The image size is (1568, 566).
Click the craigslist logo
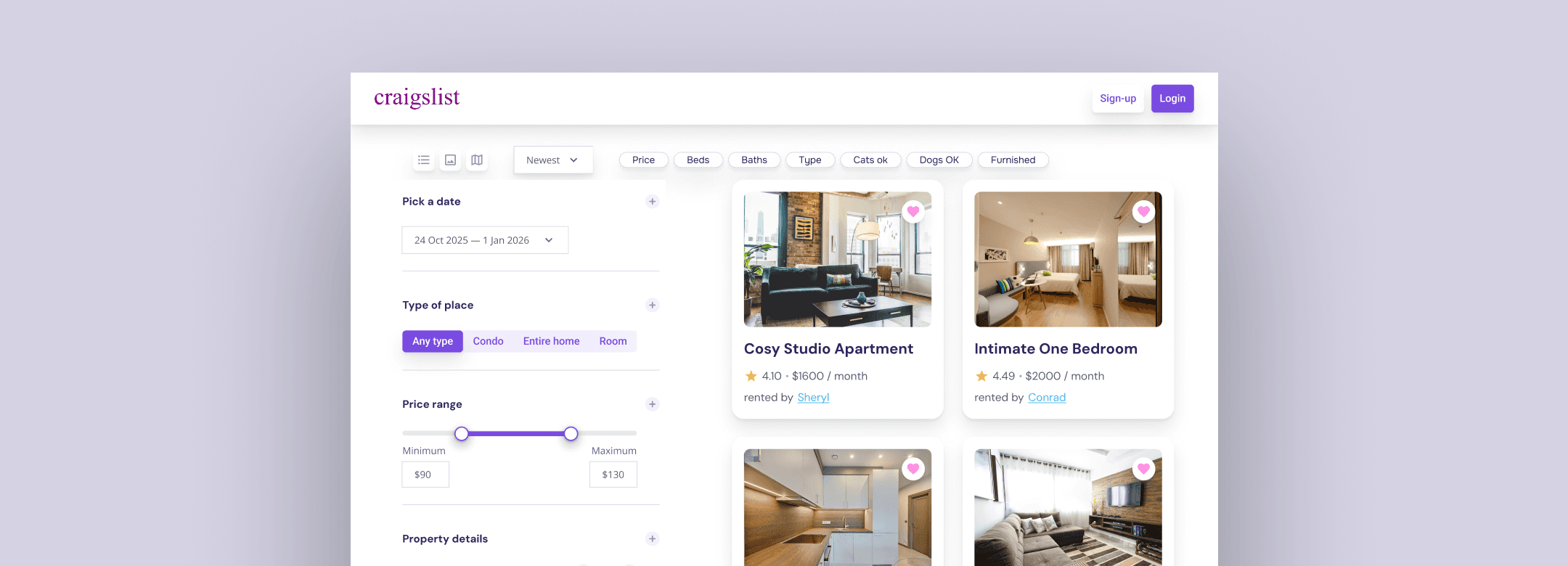[x=417, y=97]
